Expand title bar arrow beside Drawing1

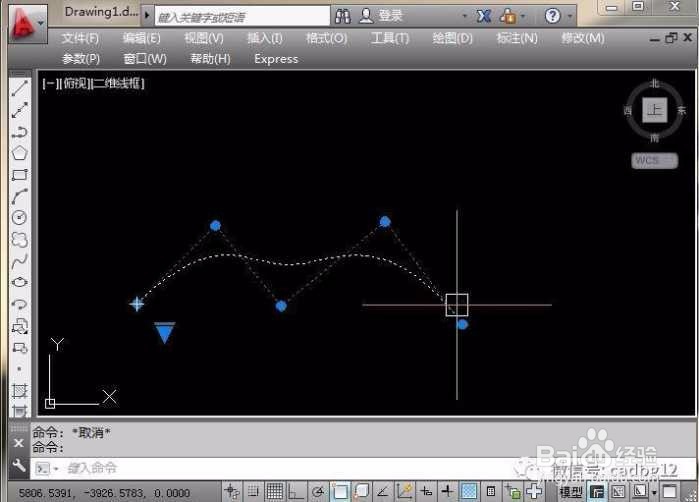click(147, 15)
